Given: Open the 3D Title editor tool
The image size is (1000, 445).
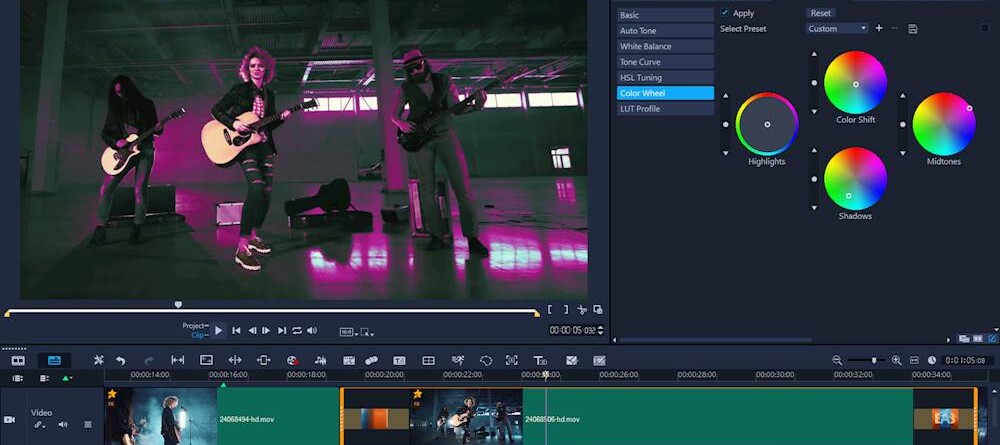Looking at the screenshot, I should 540,360.
